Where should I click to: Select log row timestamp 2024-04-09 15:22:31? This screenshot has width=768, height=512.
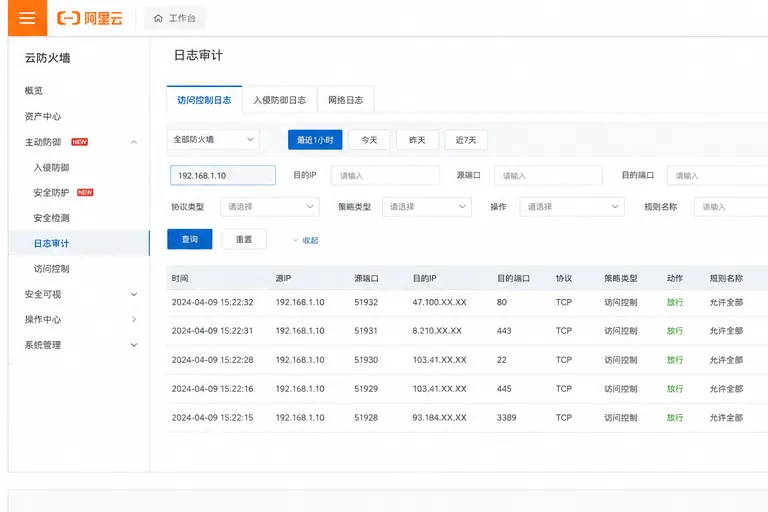(213, 331)
